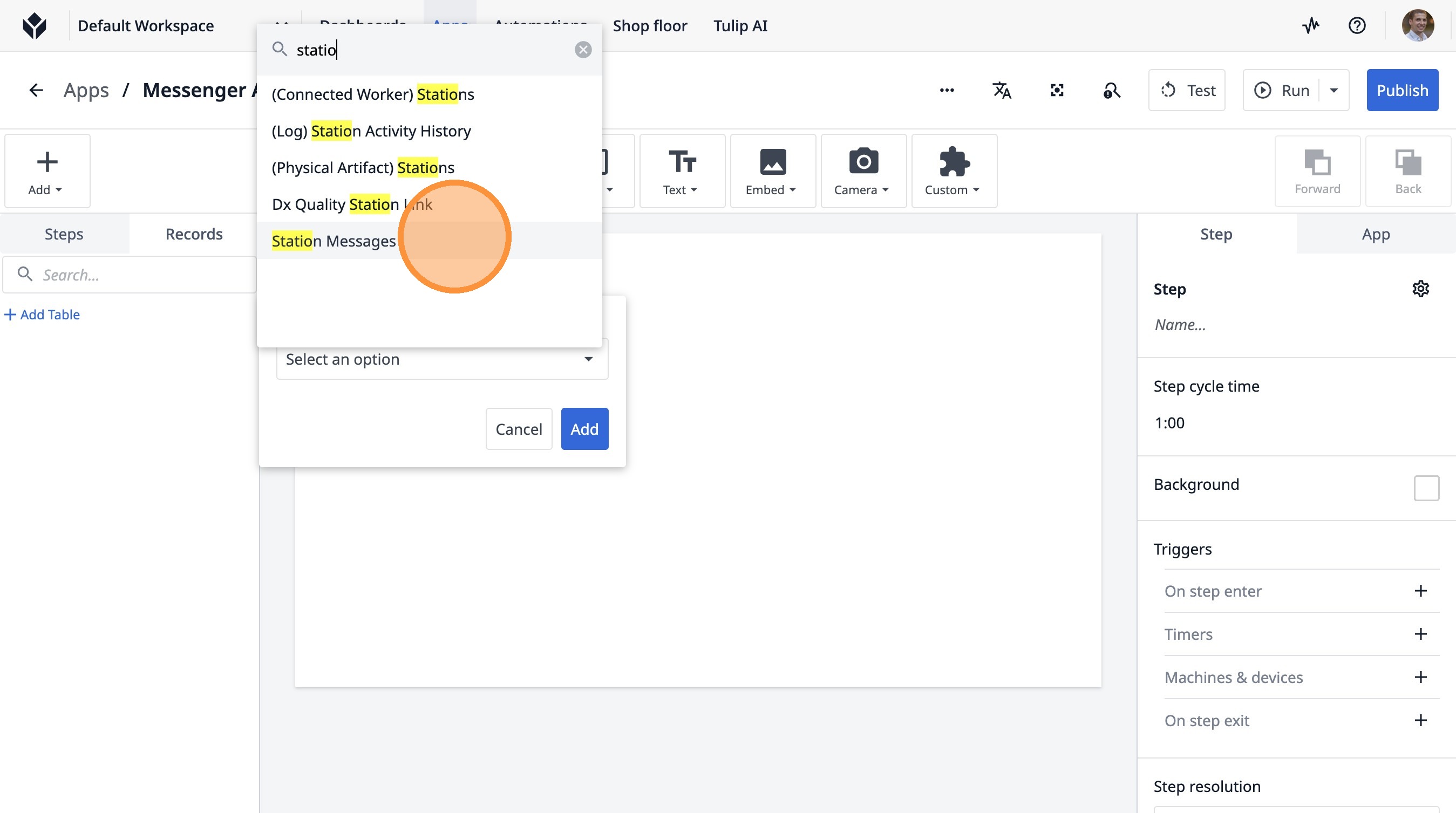Open the Run options dropdown arrow

pyautogui.click(x=1334, y=91)
